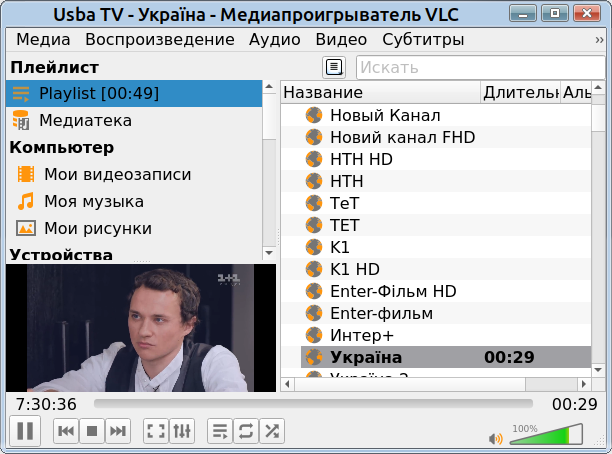Click horizontal scroll left arrow in channel list
This screenshot has height=454, width=612.
(288, 384)
